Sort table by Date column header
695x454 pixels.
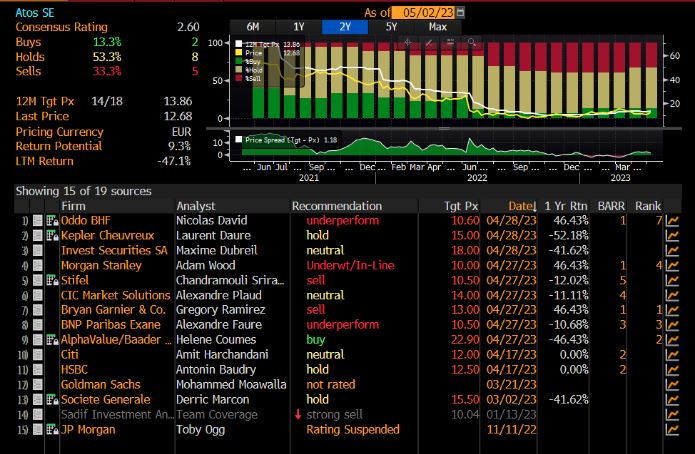tap(522, 206)
